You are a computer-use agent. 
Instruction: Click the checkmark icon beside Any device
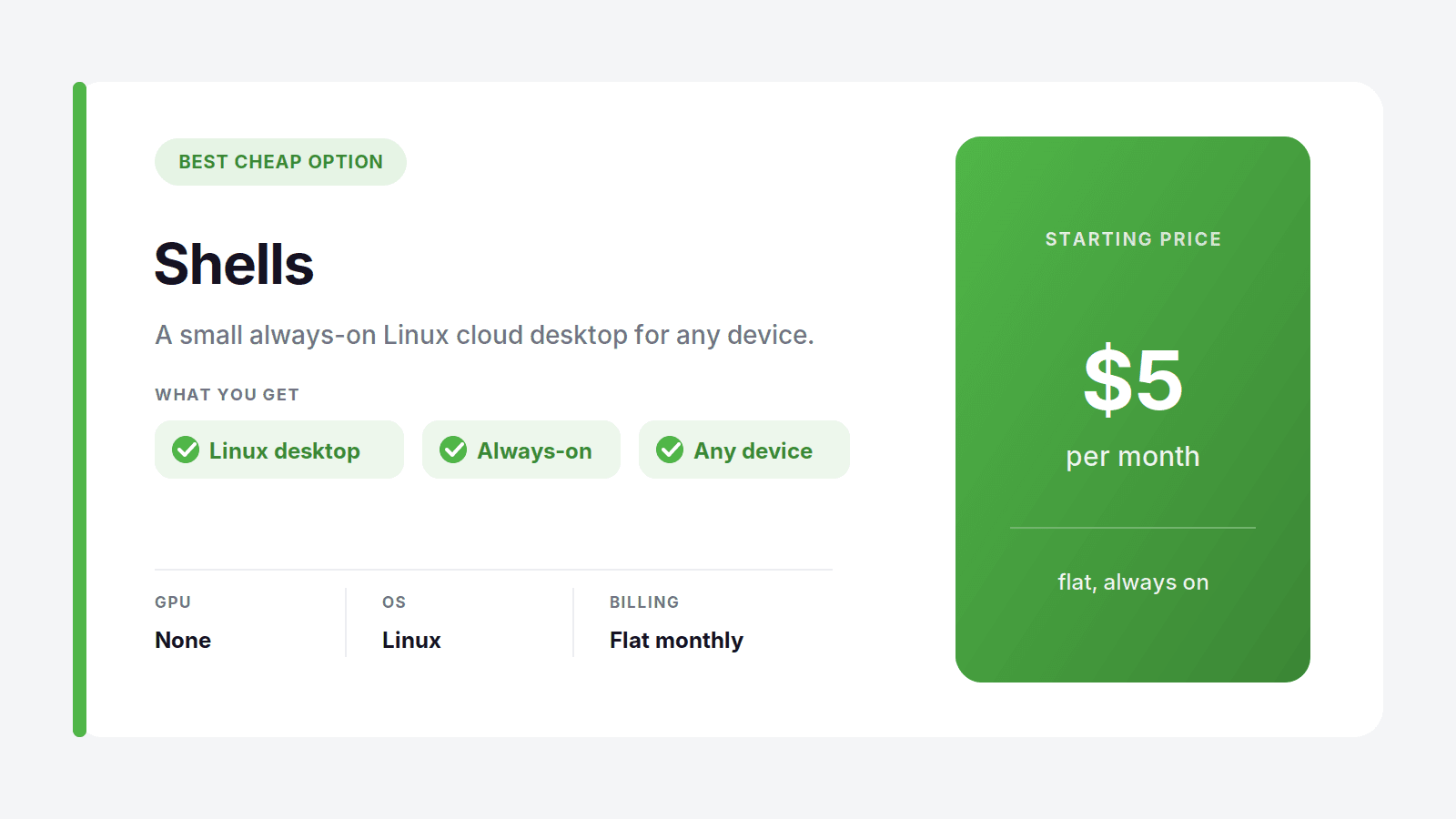[670, 450]
